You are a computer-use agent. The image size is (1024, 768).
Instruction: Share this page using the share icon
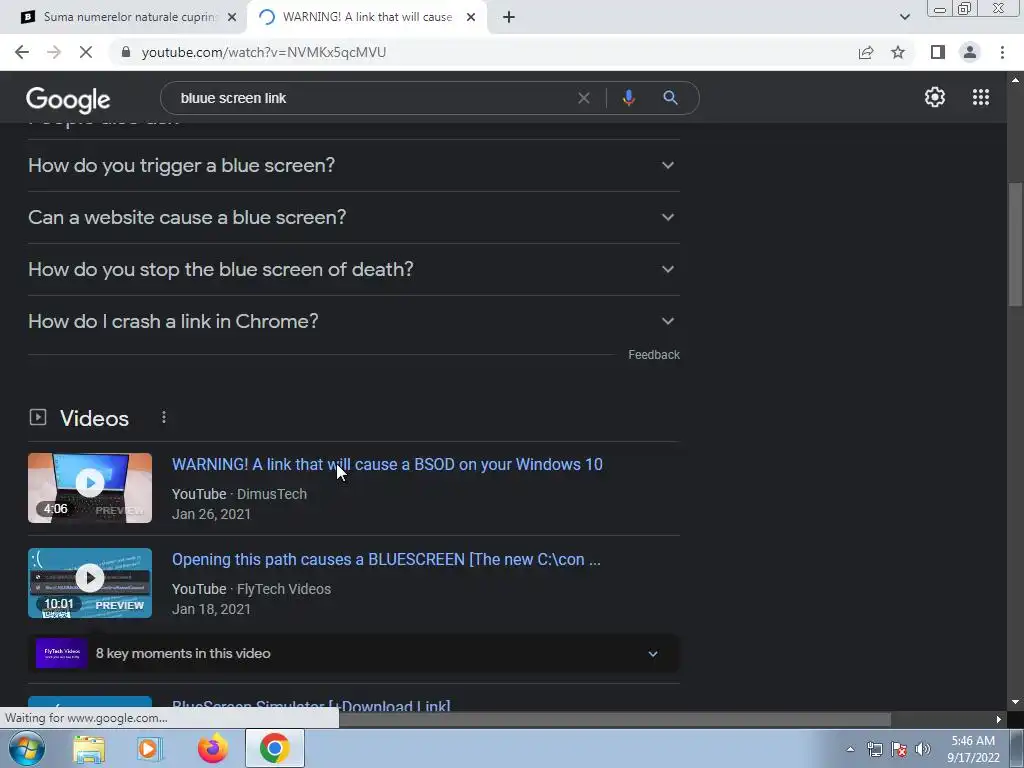pyautogui.click(x=866, y=52)
